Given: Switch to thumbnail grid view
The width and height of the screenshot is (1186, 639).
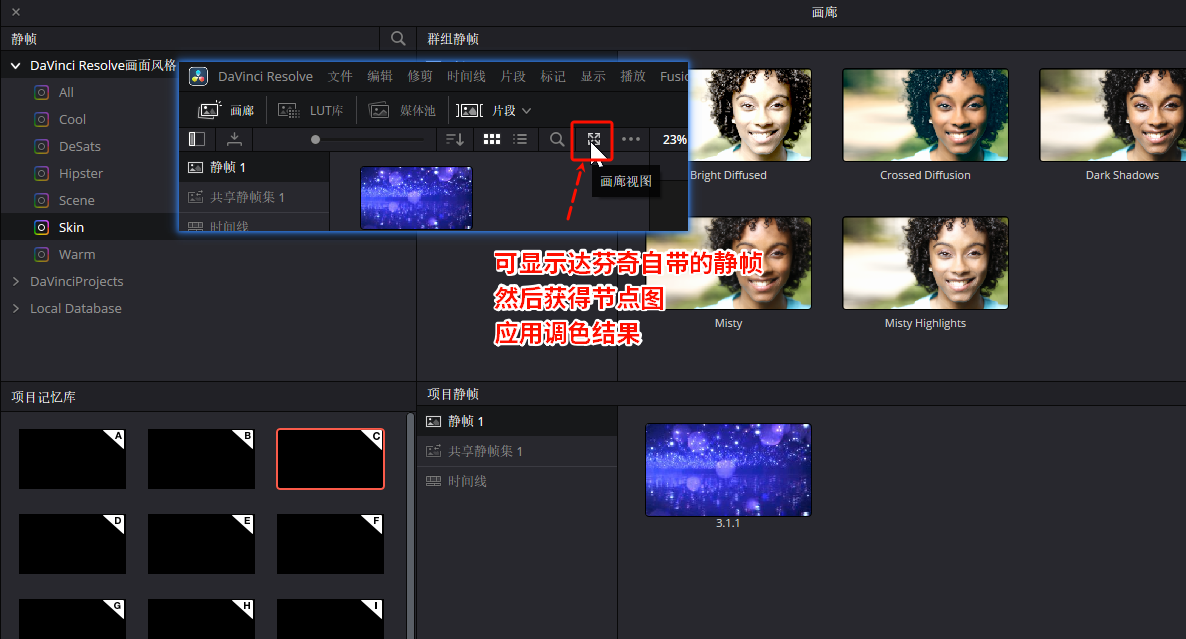Looking at the screenshot, I should (x=492, y=139).
